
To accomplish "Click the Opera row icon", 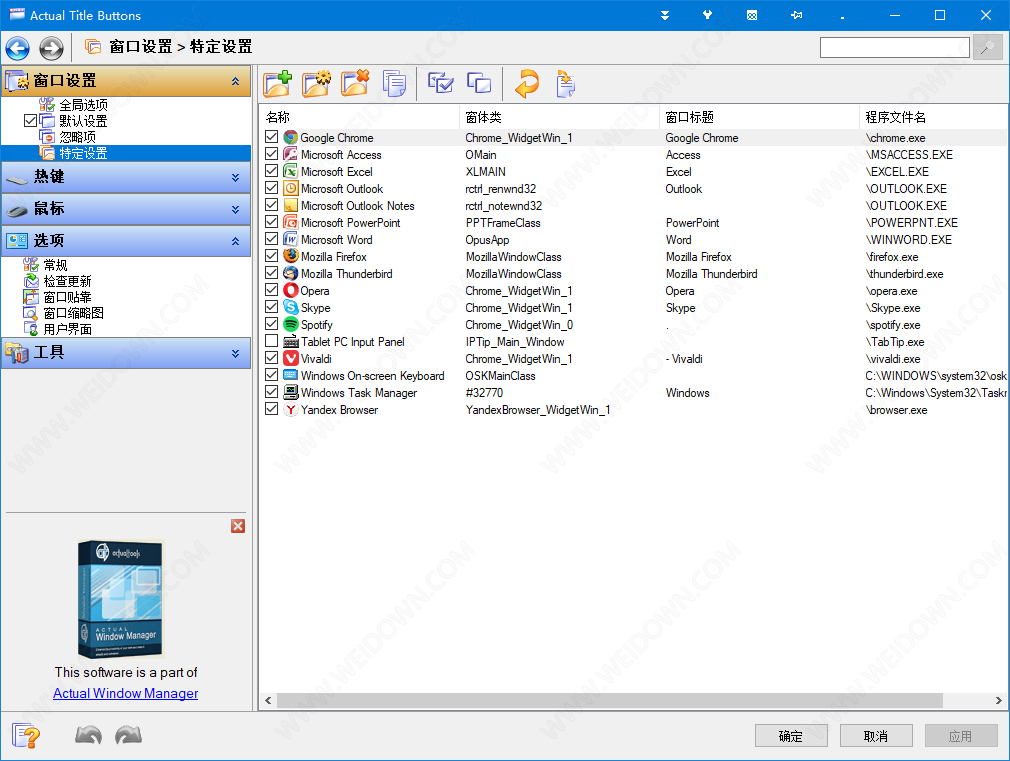I will (291, 291).
